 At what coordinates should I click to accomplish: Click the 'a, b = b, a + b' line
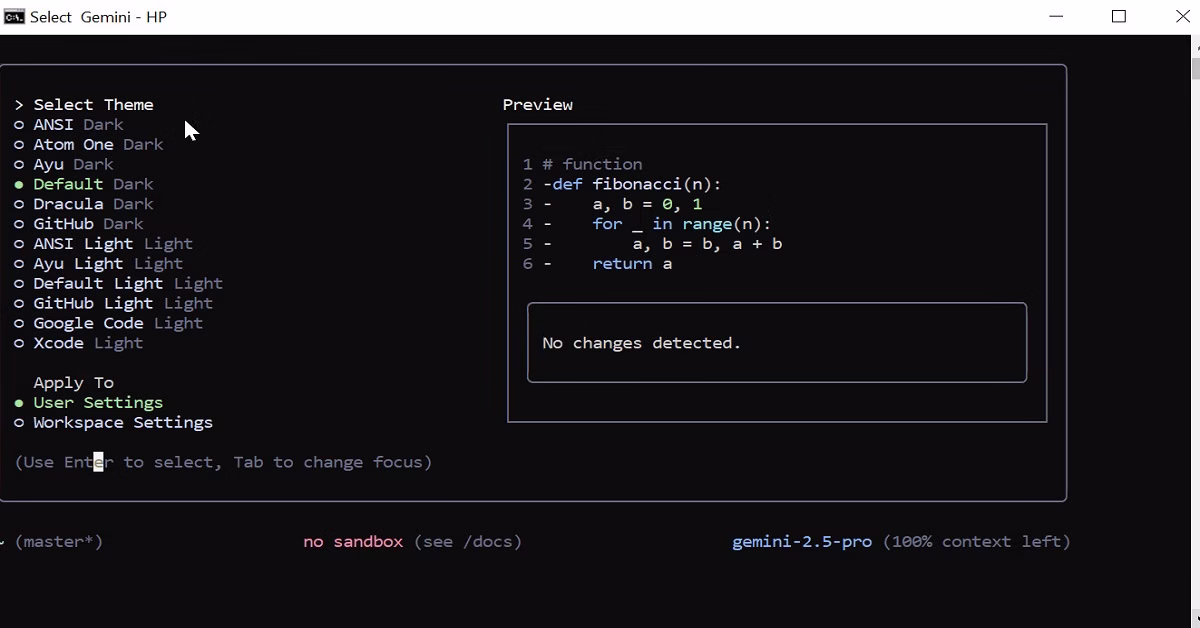[707, 244]
